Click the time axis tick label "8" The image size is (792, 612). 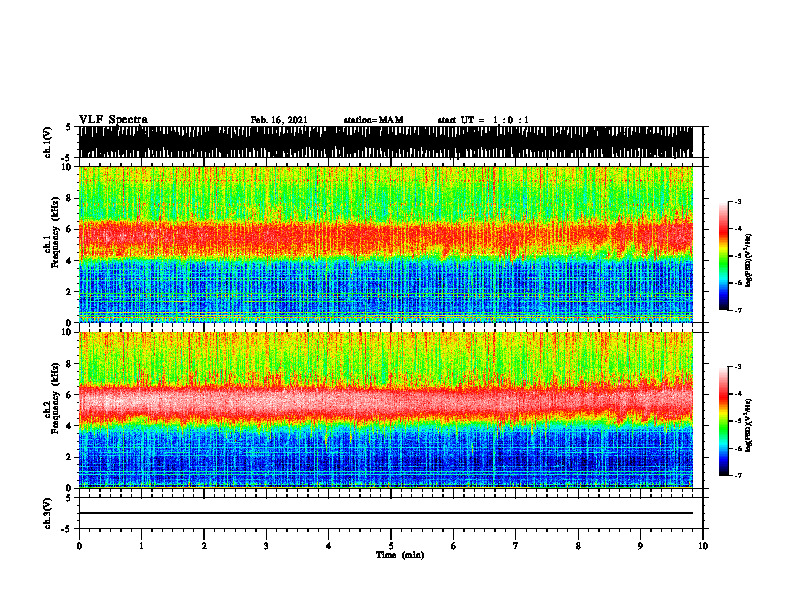(578, 546)
